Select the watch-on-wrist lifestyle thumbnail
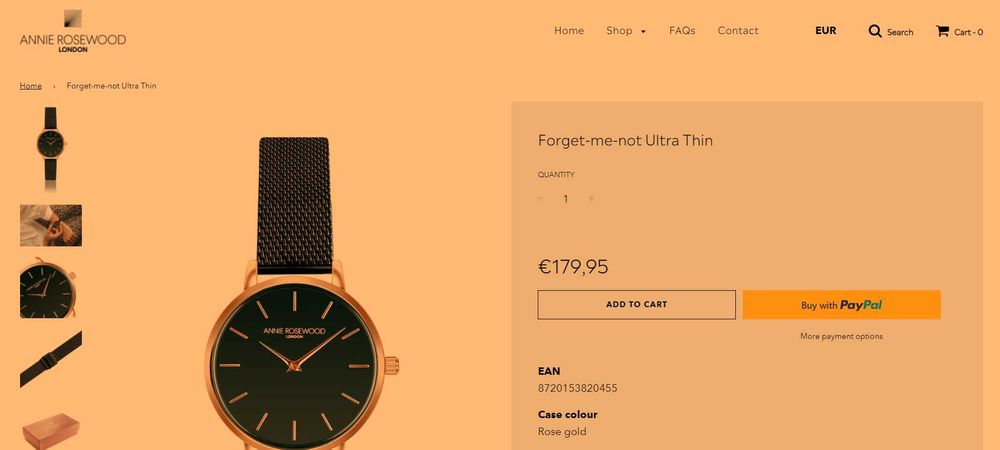Screen dimensions: 1000x450 pos(50,225)
